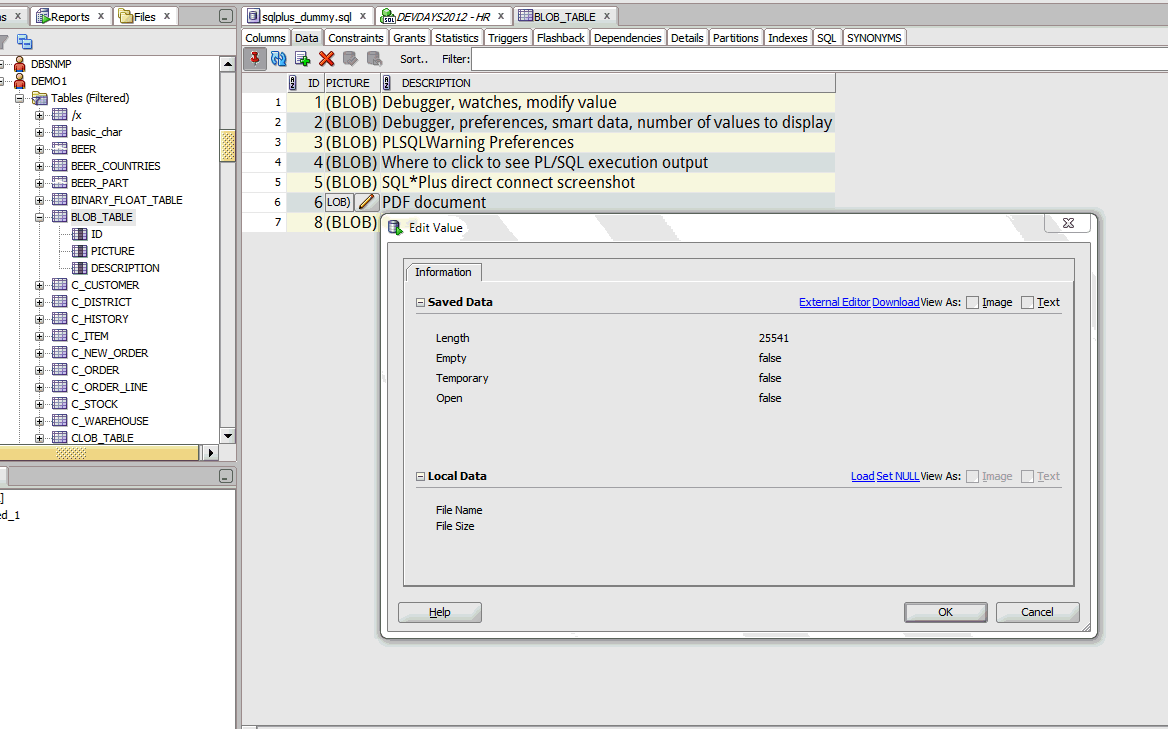Collapse the Local Data section
Screen dimensions: 1168x729
(420, 476)
